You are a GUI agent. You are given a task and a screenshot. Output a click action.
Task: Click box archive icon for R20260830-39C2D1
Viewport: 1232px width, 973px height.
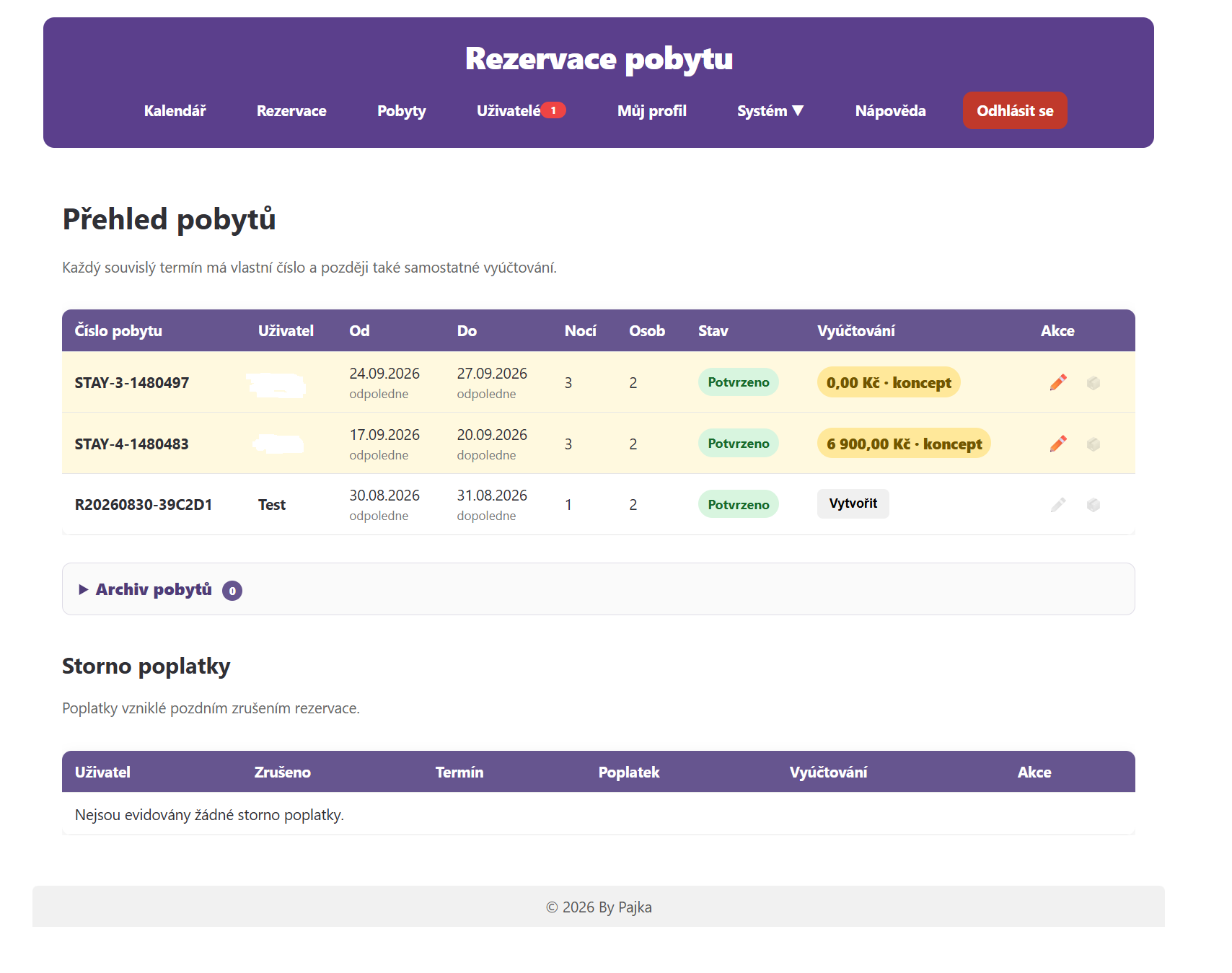point(1094,505)
